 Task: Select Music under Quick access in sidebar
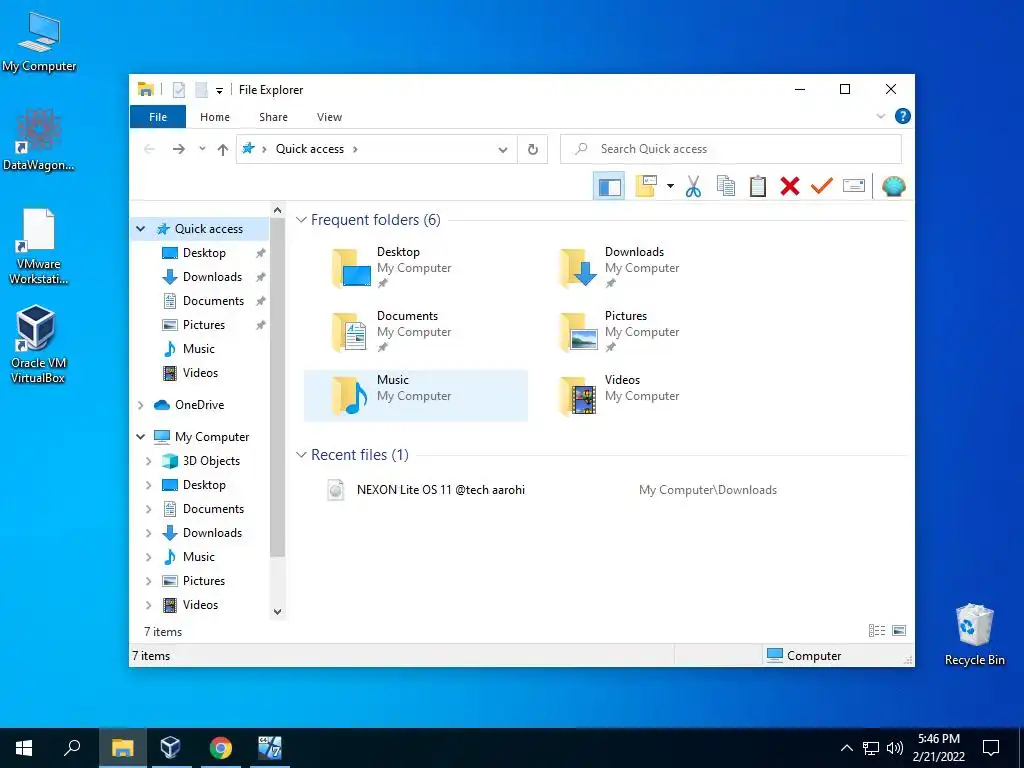tap(199, 349)
